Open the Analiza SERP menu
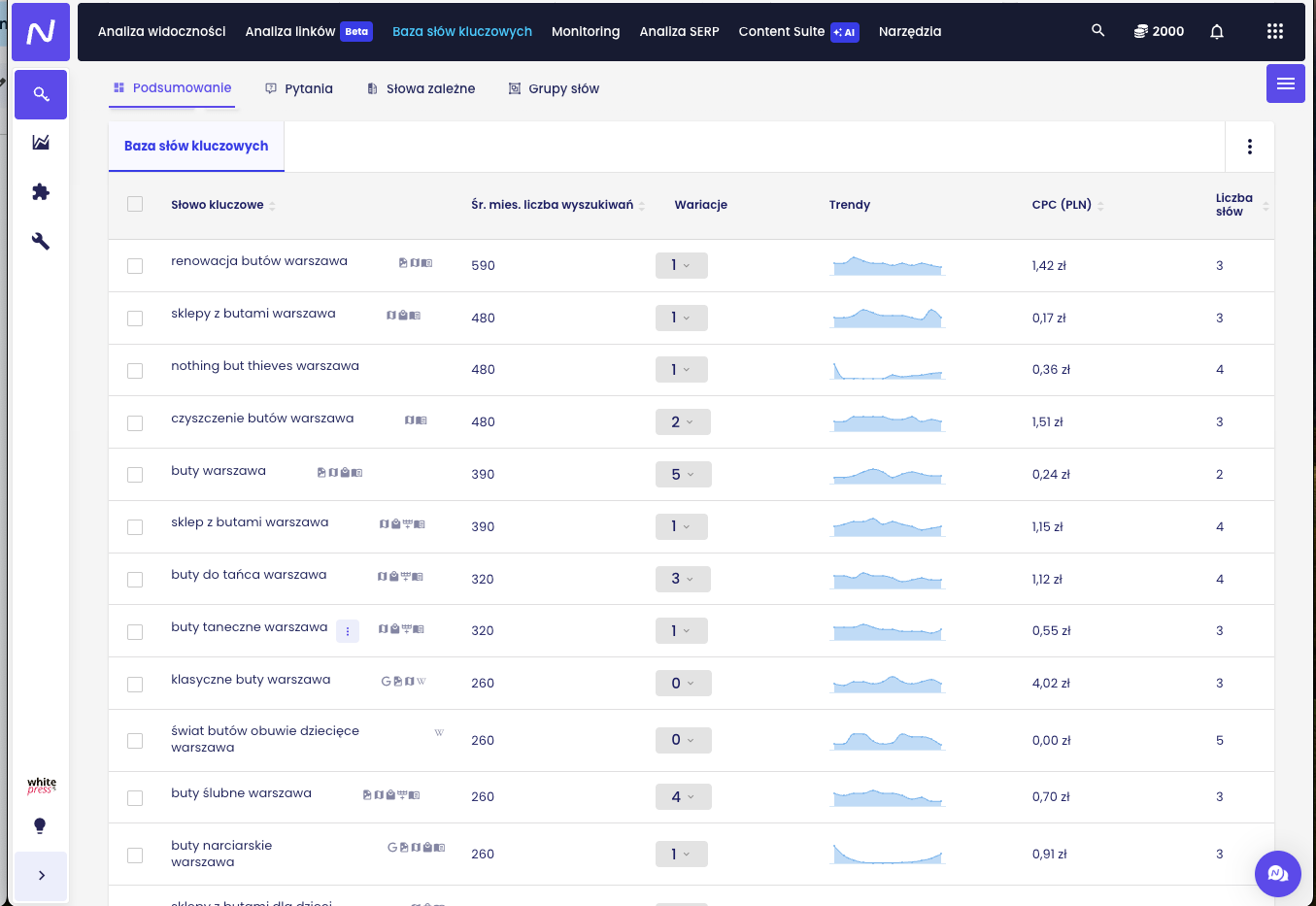The height and width of the screenshot is (906, 1316). (x=679, y=31)
